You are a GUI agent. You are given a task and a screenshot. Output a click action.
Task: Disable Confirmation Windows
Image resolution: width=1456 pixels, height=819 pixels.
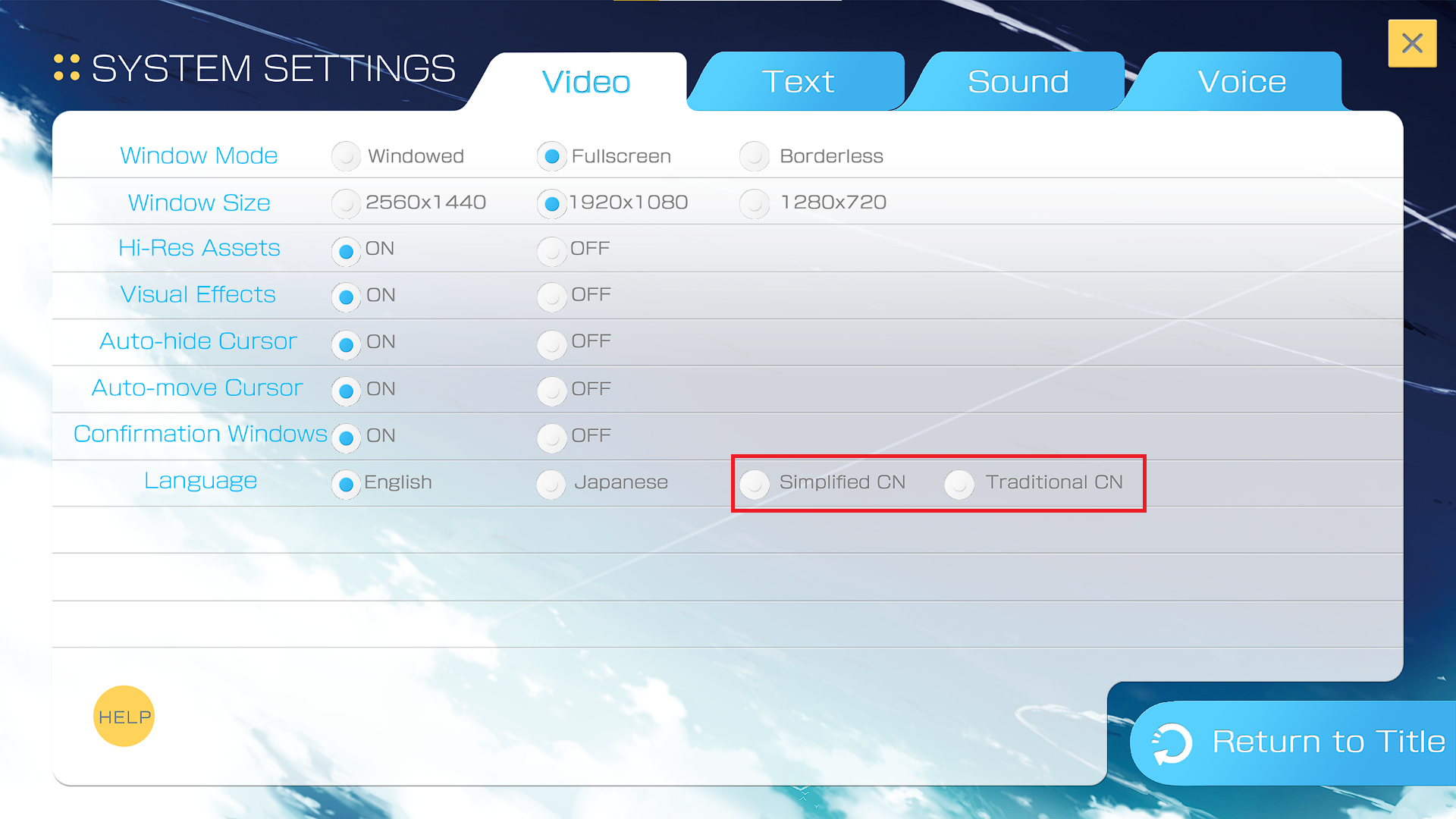pos(551,438)
